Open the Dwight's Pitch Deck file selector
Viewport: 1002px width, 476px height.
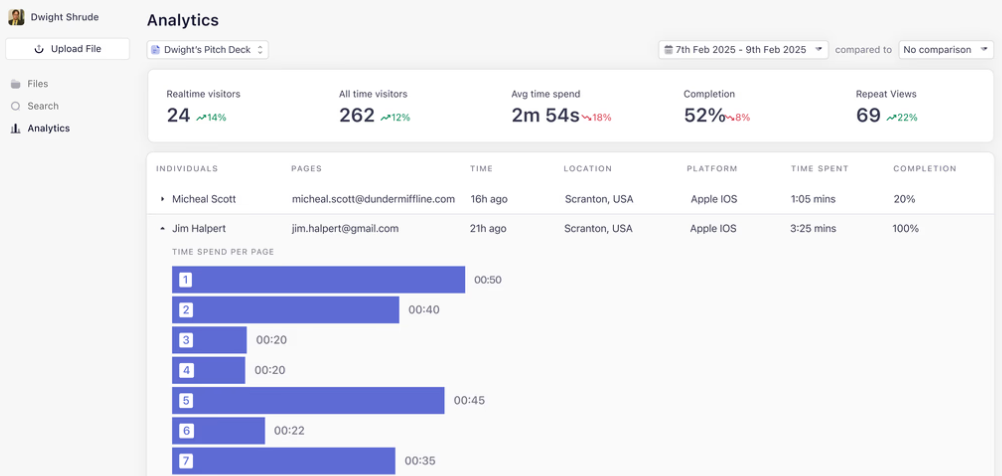tap(208, 50)
